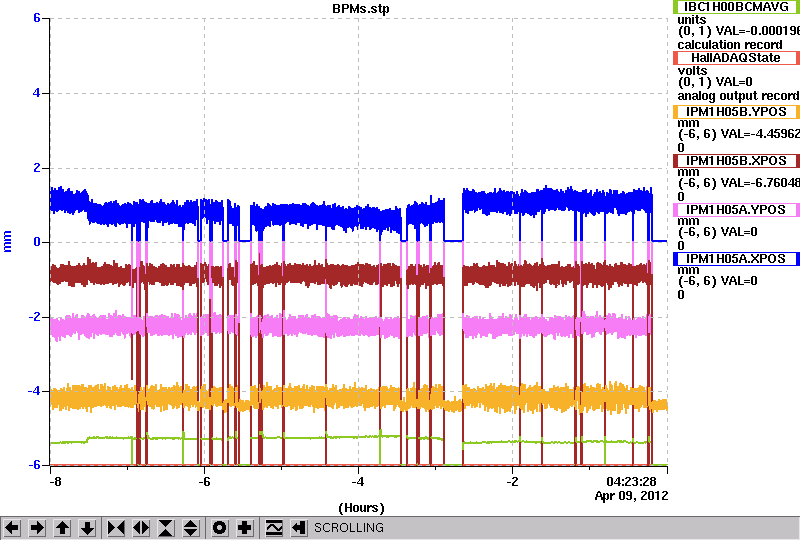Click the (Hours) x-axis label
Screen dimensions: 800x540
coord(361,508)
